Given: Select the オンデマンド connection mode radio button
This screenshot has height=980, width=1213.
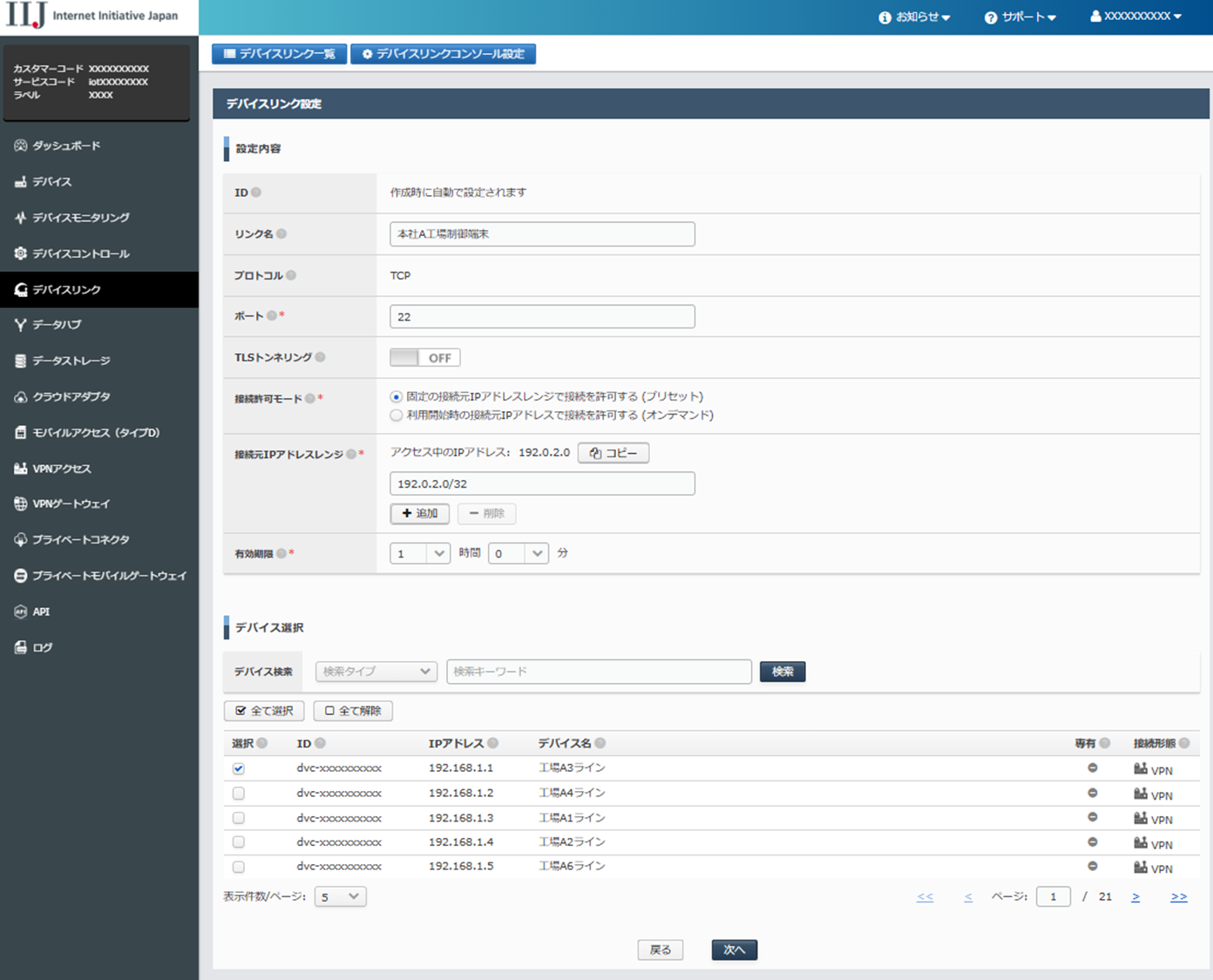Looking at the screenshot, I should [396, 416].
